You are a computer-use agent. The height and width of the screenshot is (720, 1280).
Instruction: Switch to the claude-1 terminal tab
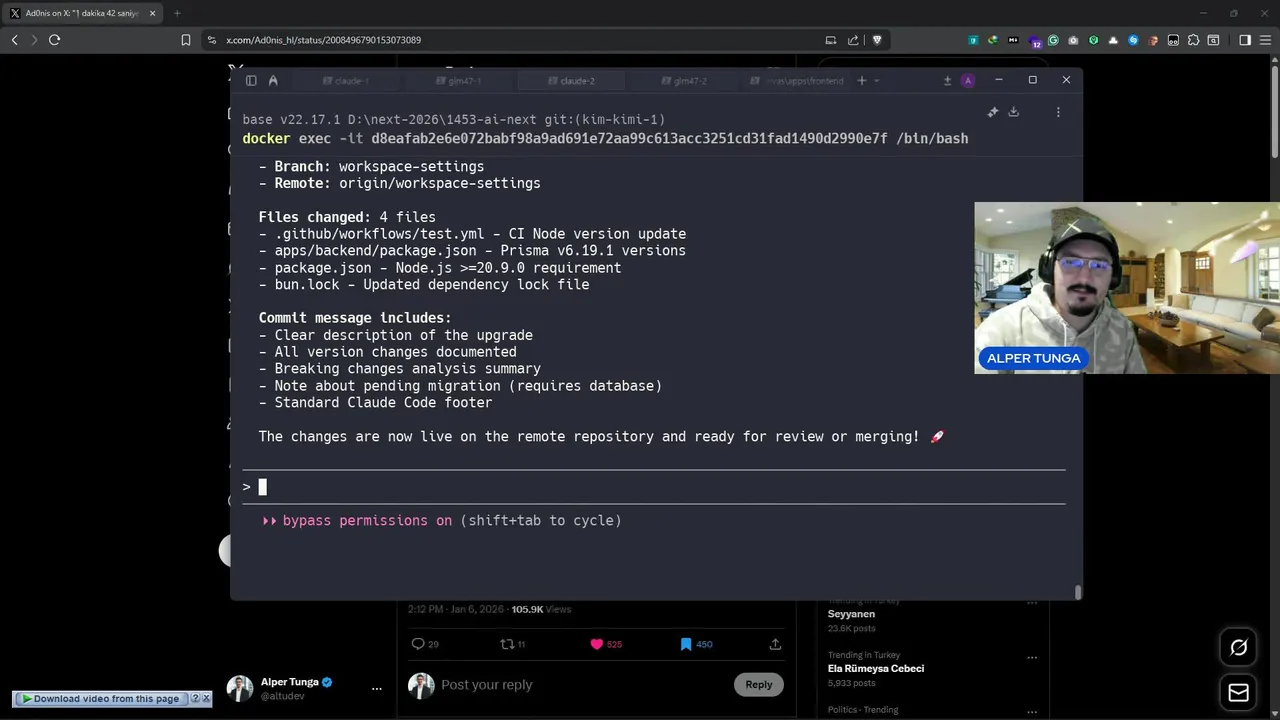[346, 80]
